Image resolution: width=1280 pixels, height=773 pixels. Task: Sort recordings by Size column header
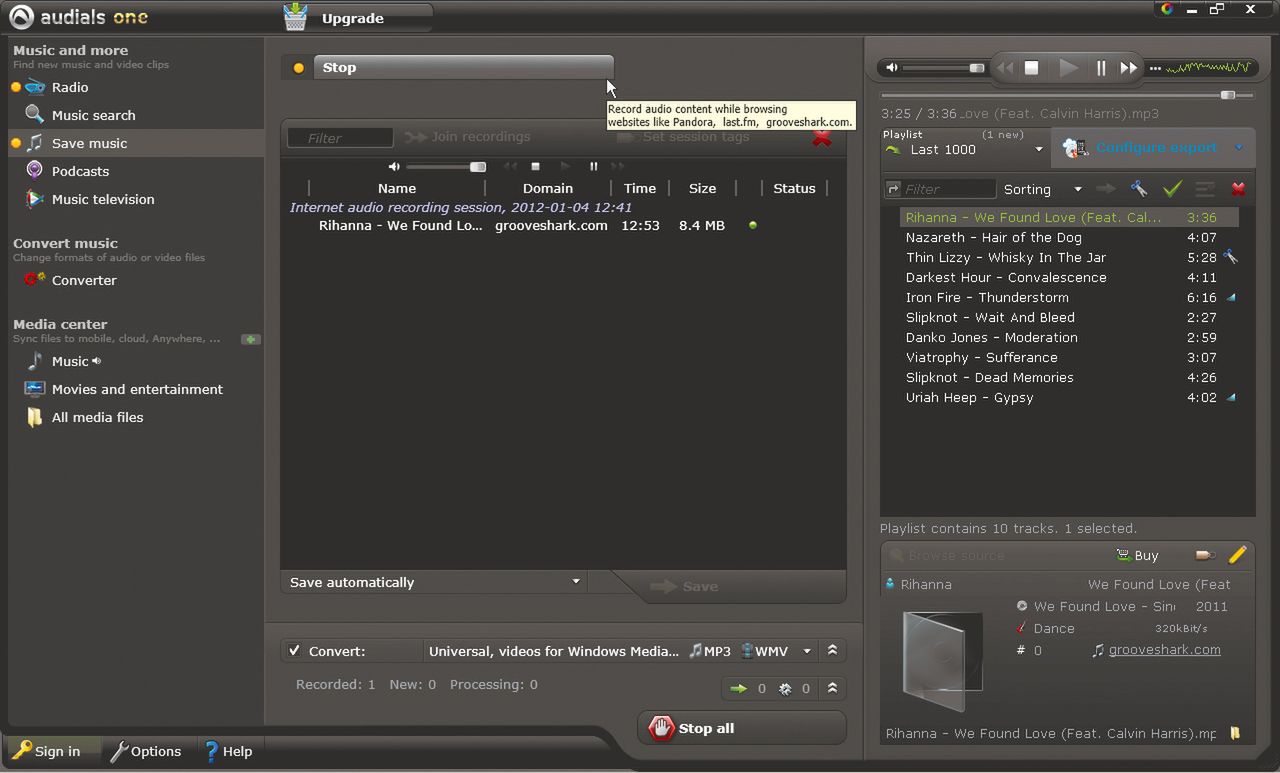(x=702, y=188)
